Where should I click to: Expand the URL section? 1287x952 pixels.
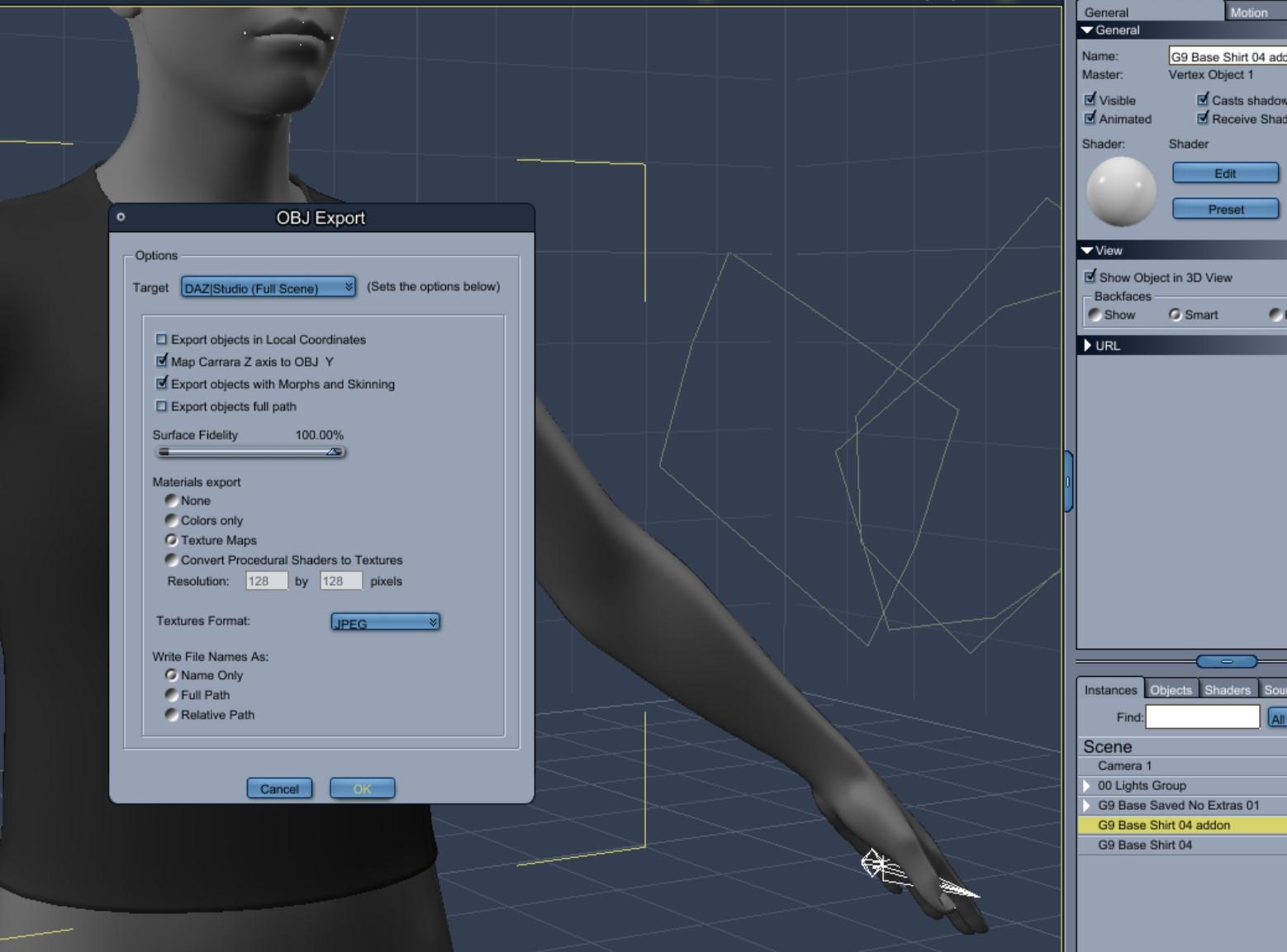click(x=1087, y=346)
